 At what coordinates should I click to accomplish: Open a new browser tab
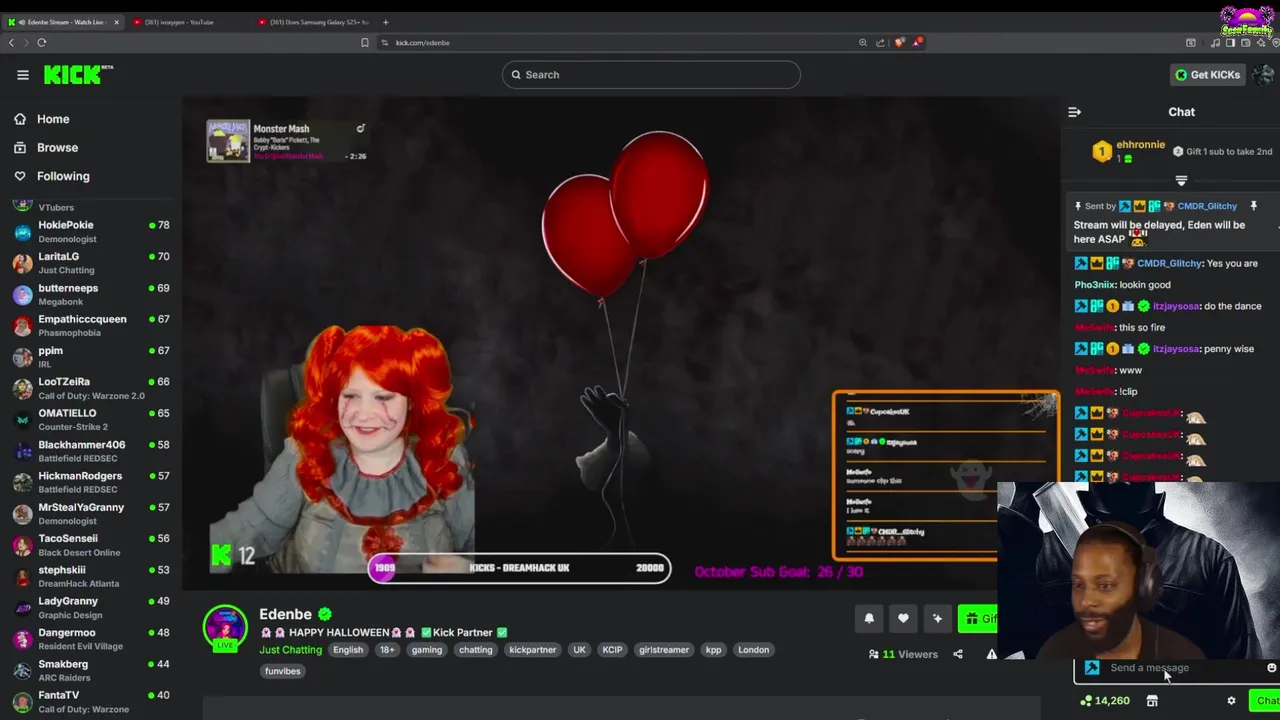[x=386, y=22]
